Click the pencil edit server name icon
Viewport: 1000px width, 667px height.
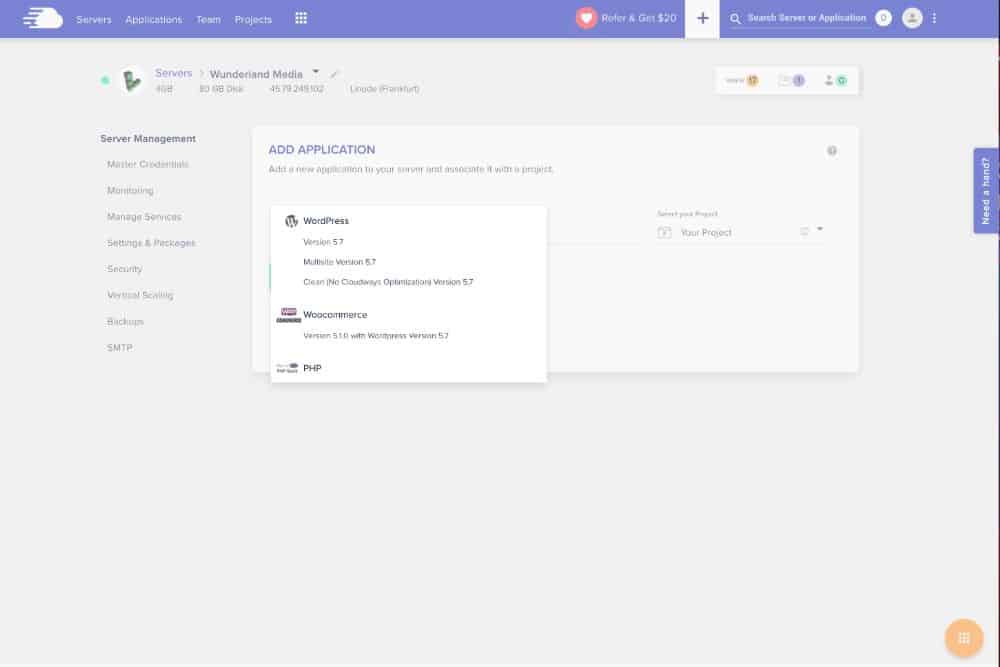tap(334, 75)
